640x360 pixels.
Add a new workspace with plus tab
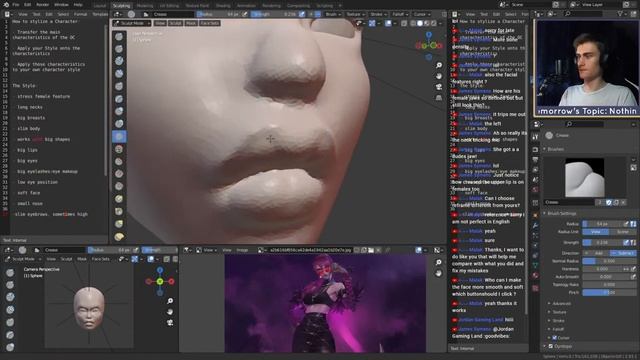click(340, 6)
